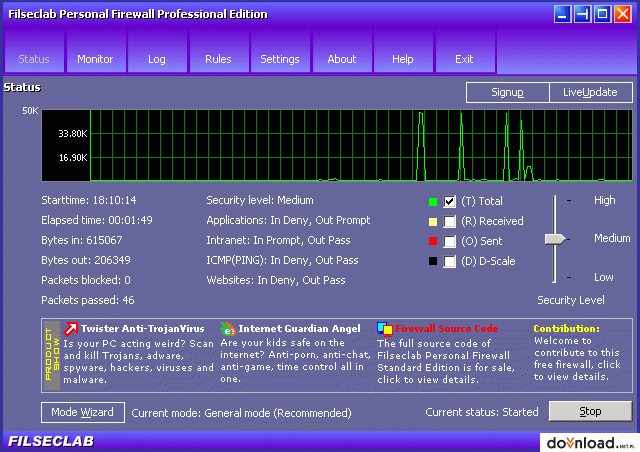Uncheck the (T) Total checkbox
Screen dimensions: 640x452
(x=449, y=201)
